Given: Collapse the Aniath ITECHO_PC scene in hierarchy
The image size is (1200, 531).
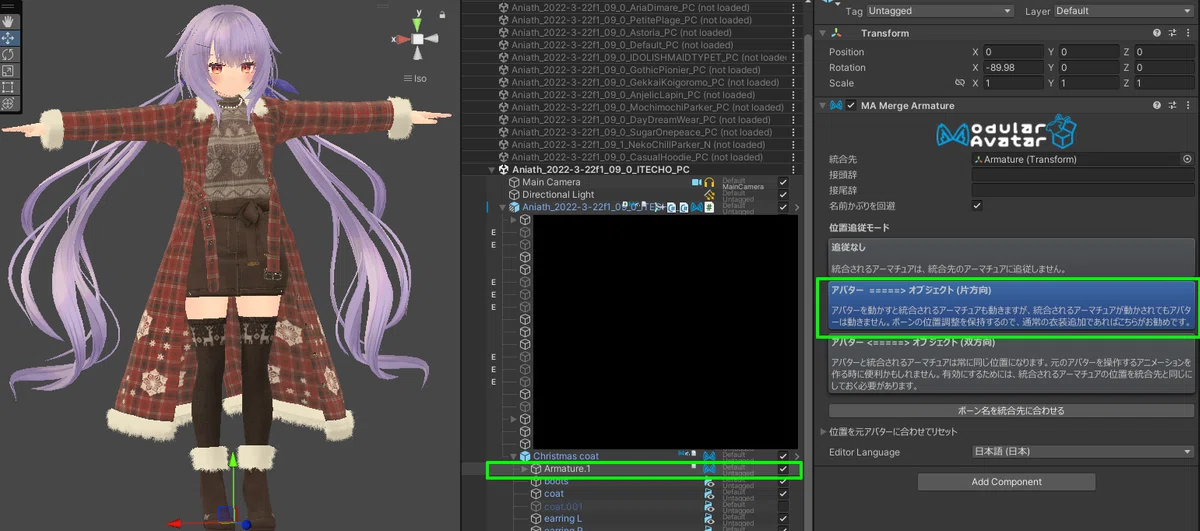Looking at the screenshot, I should pos(491,170).
